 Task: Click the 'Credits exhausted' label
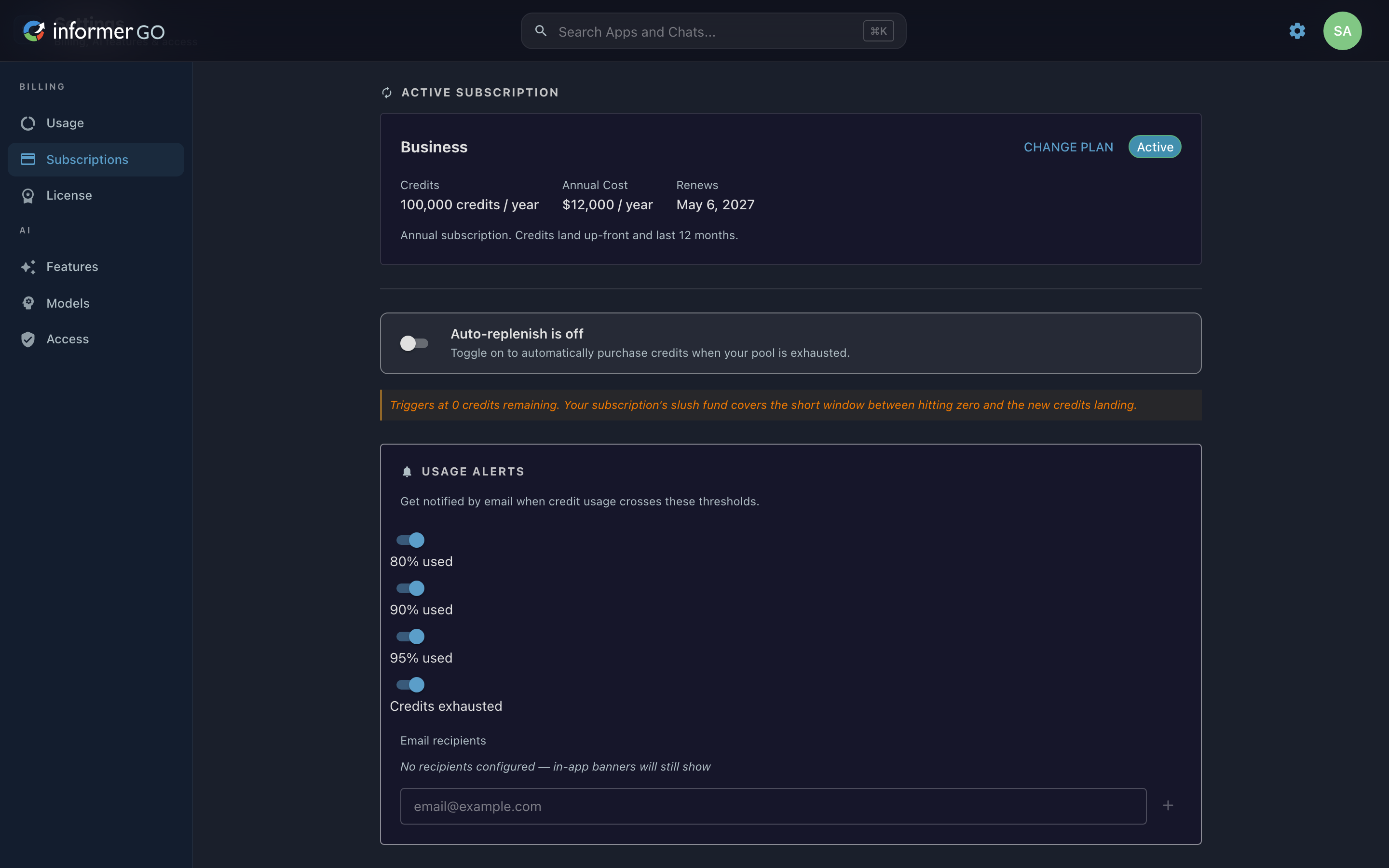pyautogui.click(x=446, y=706)
